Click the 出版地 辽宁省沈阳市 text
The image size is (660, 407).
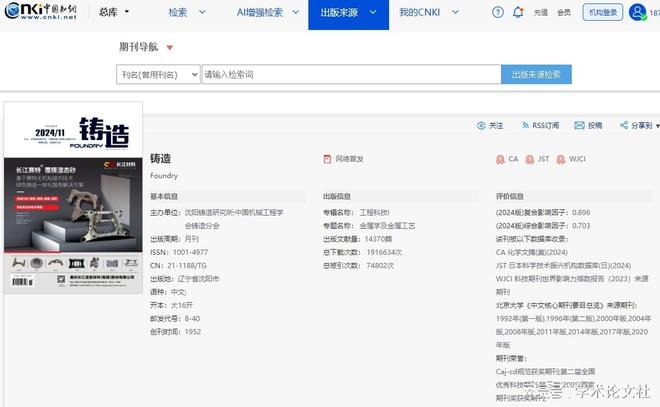(x=185, y=279)
